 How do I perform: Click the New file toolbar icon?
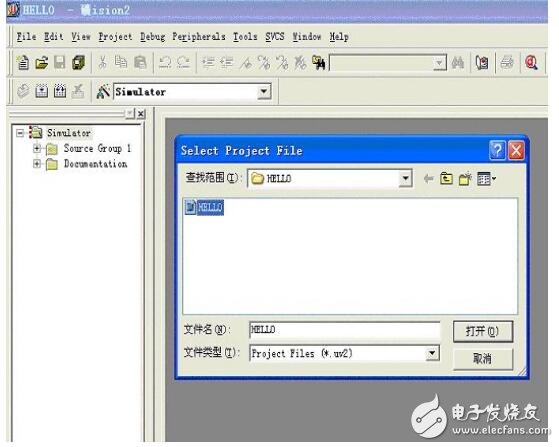(x=23, y=63)
